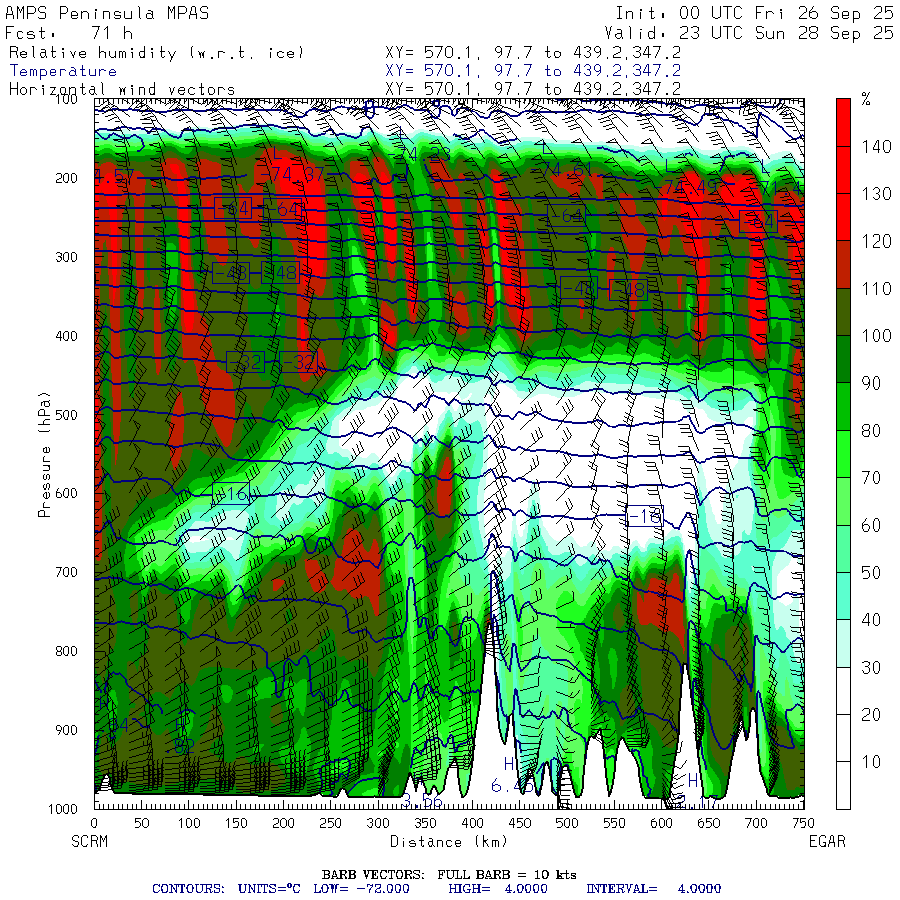This screenshot has height=900, width=900.
Task: Click 'BARB VECTORS: FULL BARB = 10 kts' text
Action: (449, 875)
